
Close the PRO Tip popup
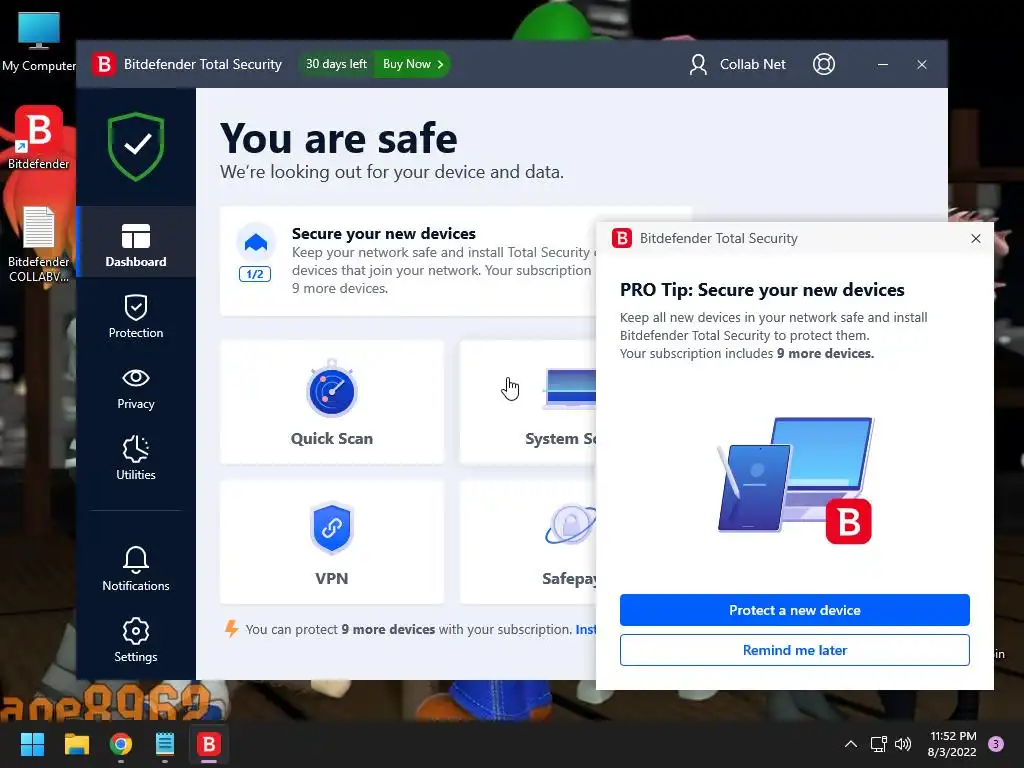pos(976,238)
